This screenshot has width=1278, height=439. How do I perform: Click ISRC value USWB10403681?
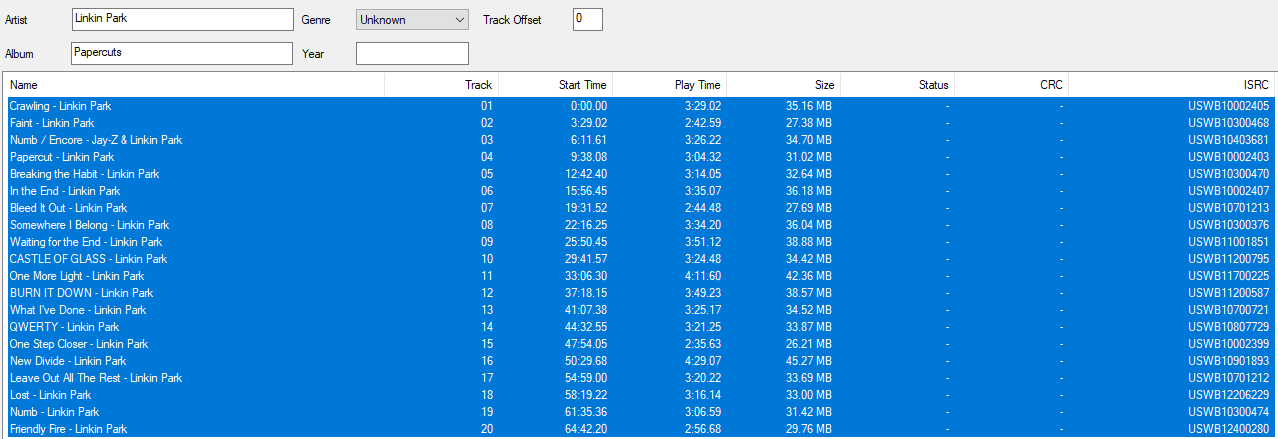[1228, 140]
